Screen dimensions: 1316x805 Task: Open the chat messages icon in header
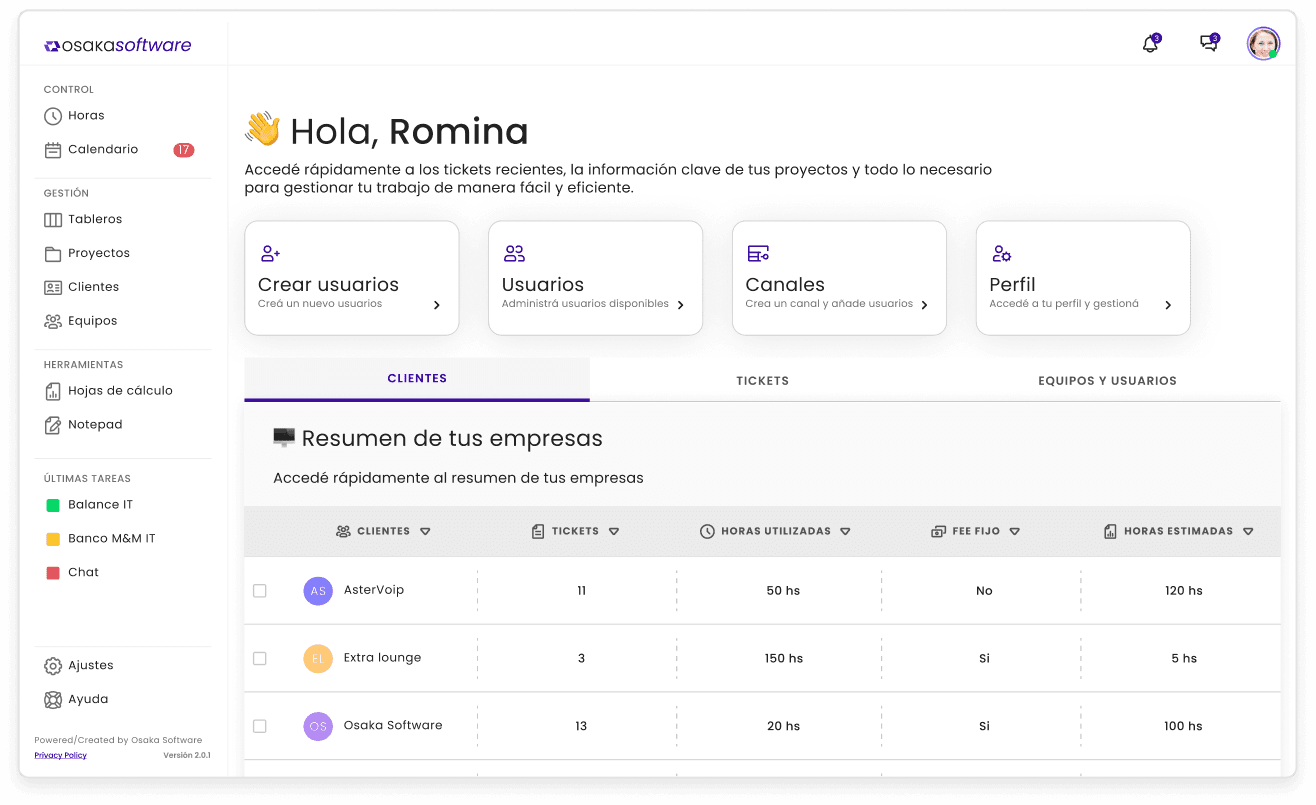[1209, 44]
